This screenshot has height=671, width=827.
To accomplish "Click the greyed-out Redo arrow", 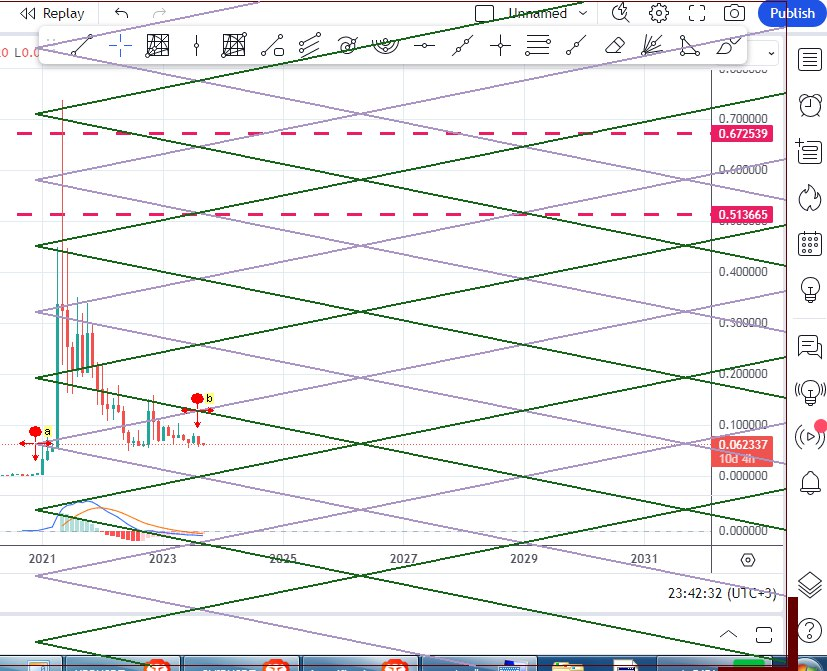I will click(x=159, y=13).
